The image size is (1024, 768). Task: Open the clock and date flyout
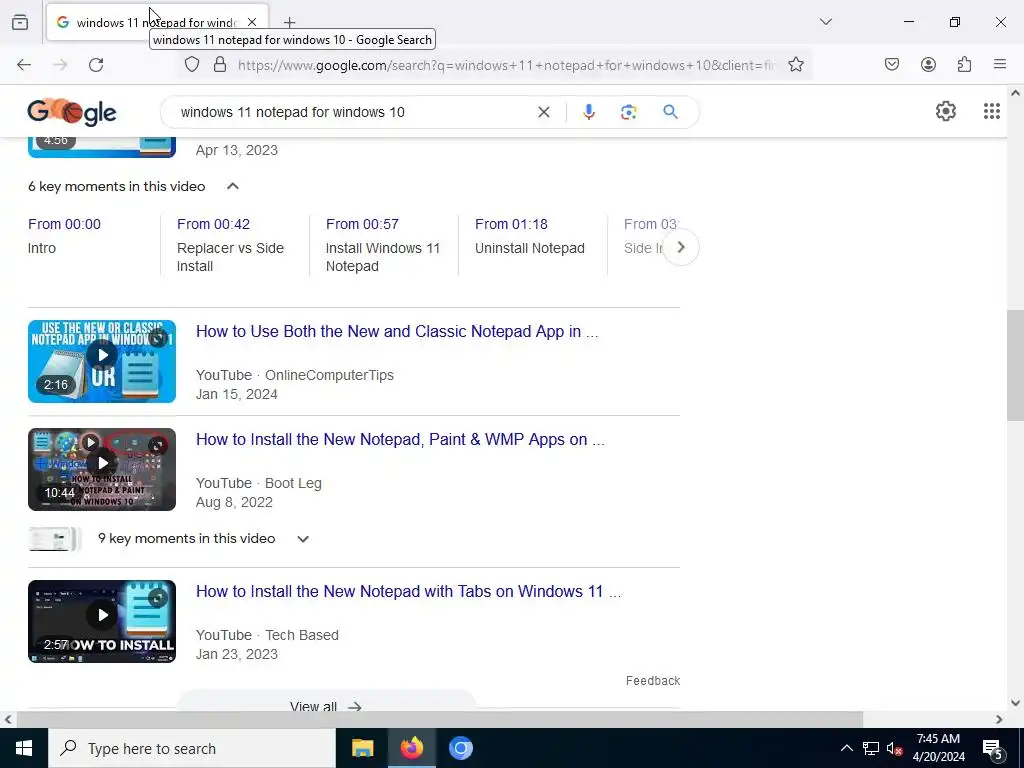[938, 748]
